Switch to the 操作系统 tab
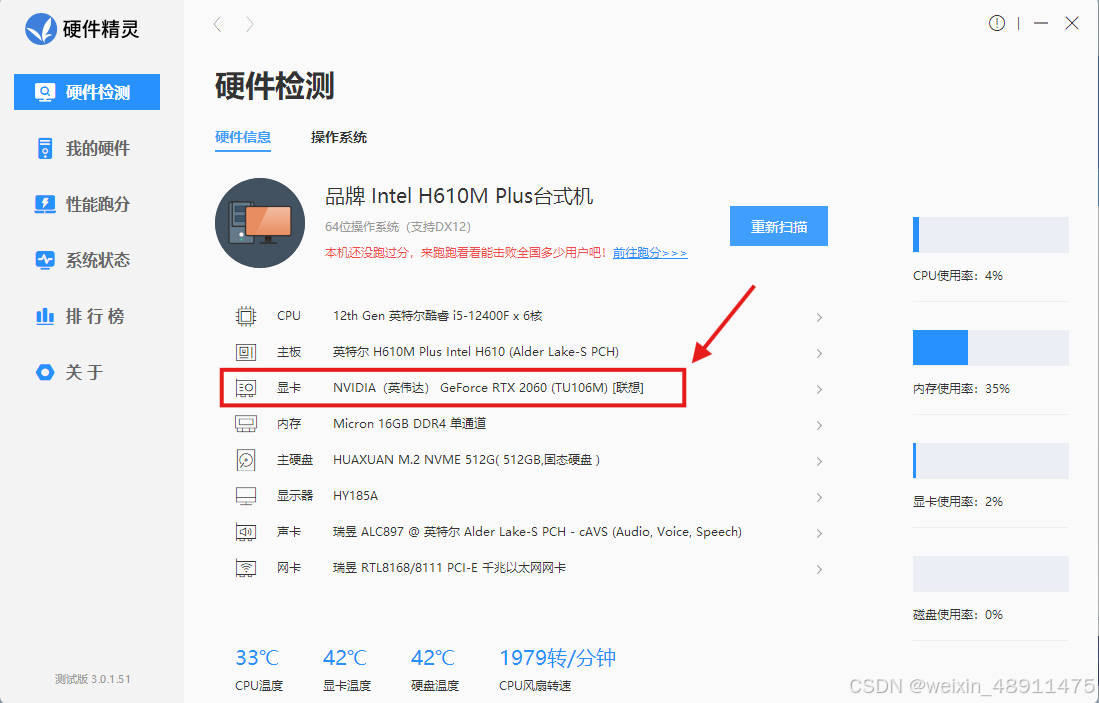 (x=339, y=137)
